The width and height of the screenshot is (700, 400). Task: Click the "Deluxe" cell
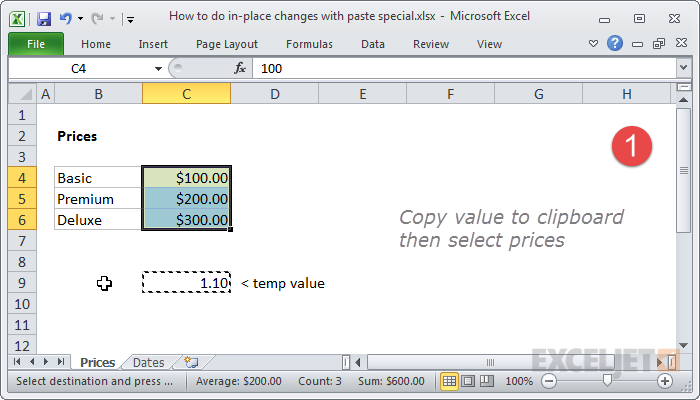pyautogui.click(x=98, y=220)
